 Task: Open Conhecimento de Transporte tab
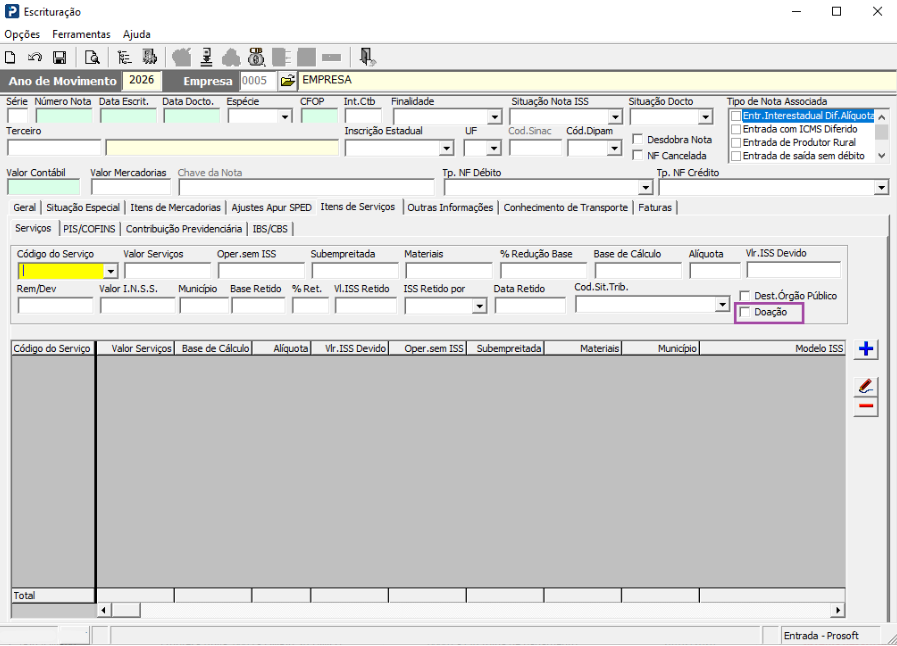tap(566, 208)
